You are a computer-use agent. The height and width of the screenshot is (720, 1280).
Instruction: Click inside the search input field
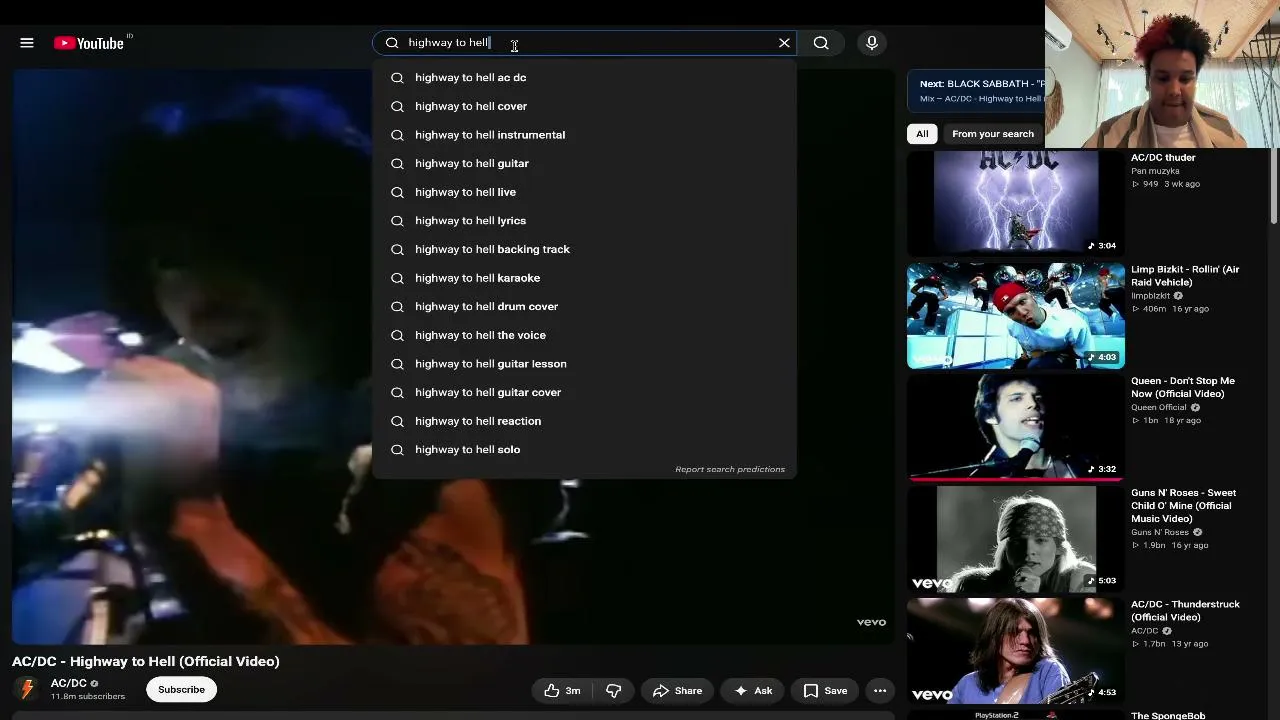(585, 43)
